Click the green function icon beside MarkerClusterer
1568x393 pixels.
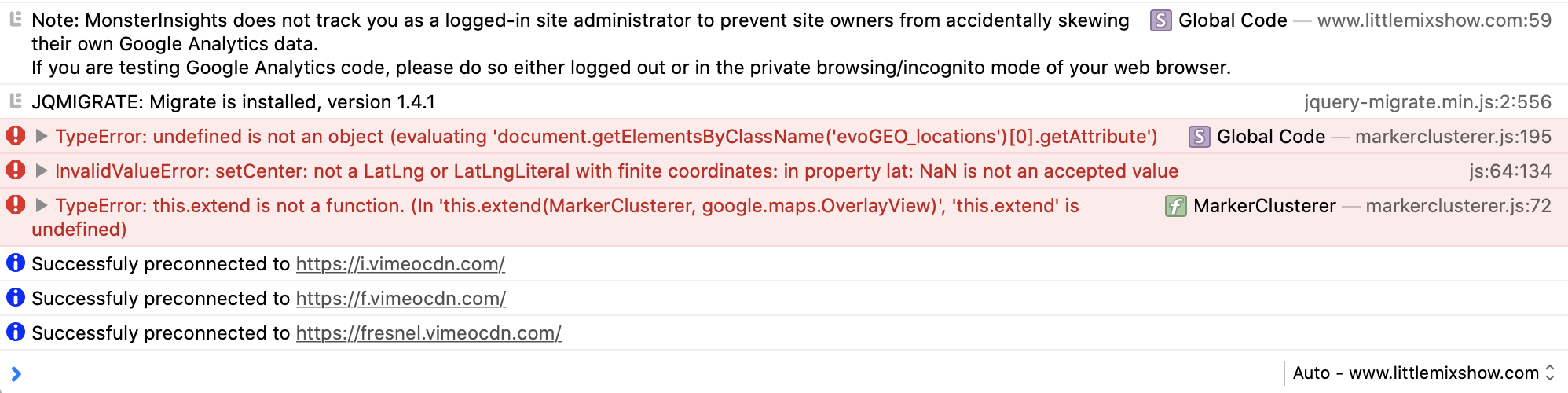point(1175,206)
